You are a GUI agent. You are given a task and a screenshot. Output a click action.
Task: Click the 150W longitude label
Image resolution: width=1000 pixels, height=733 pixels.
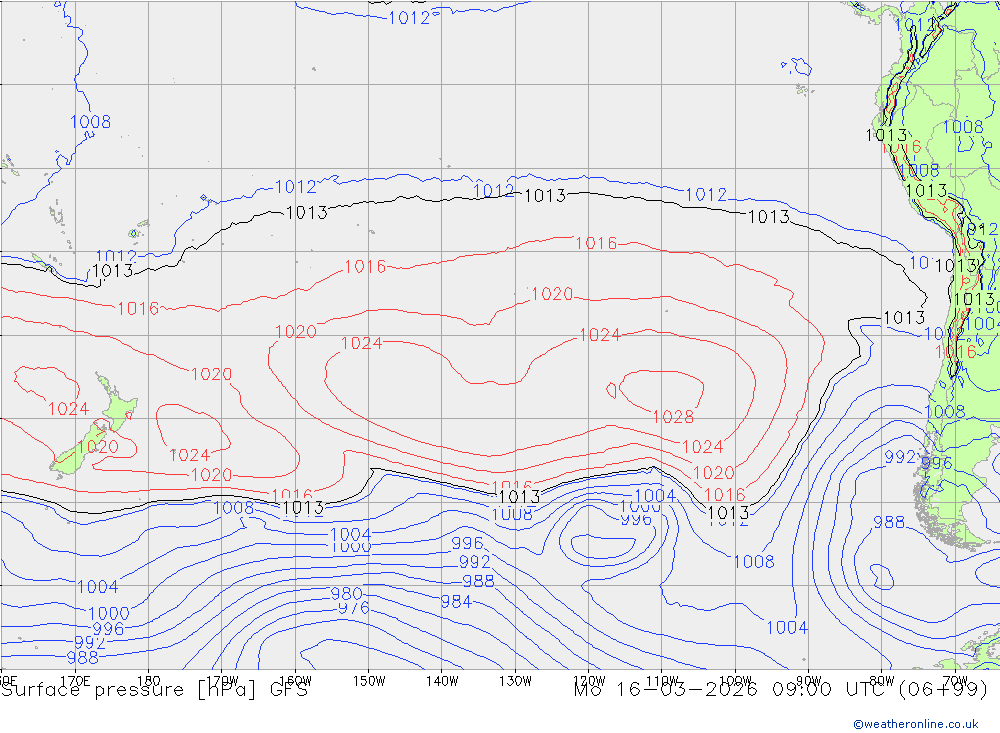pos(369,681)
